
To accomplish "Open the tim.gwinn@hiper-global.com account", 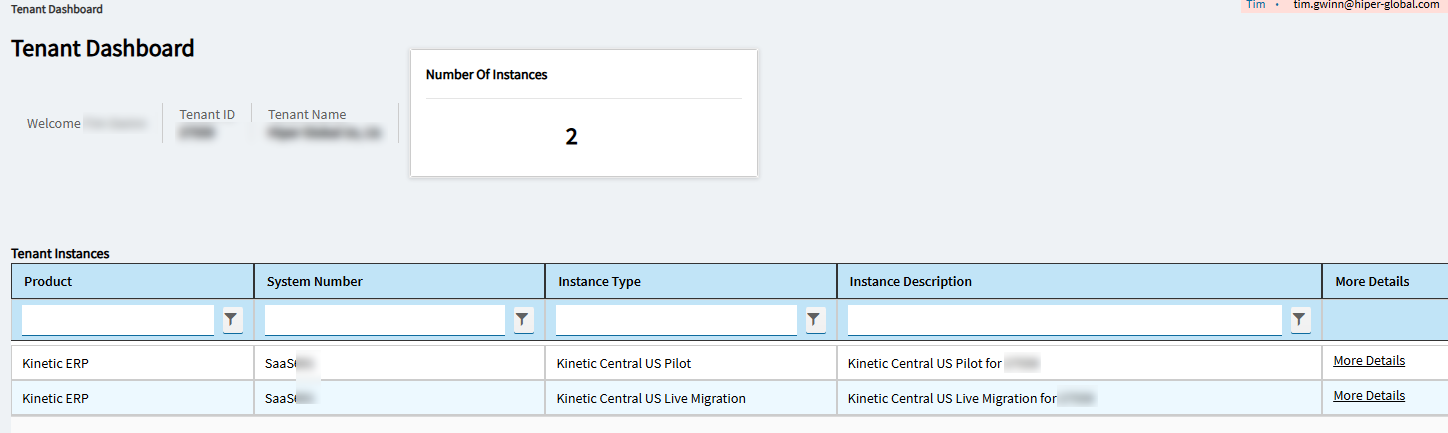I will (1364, 5).
